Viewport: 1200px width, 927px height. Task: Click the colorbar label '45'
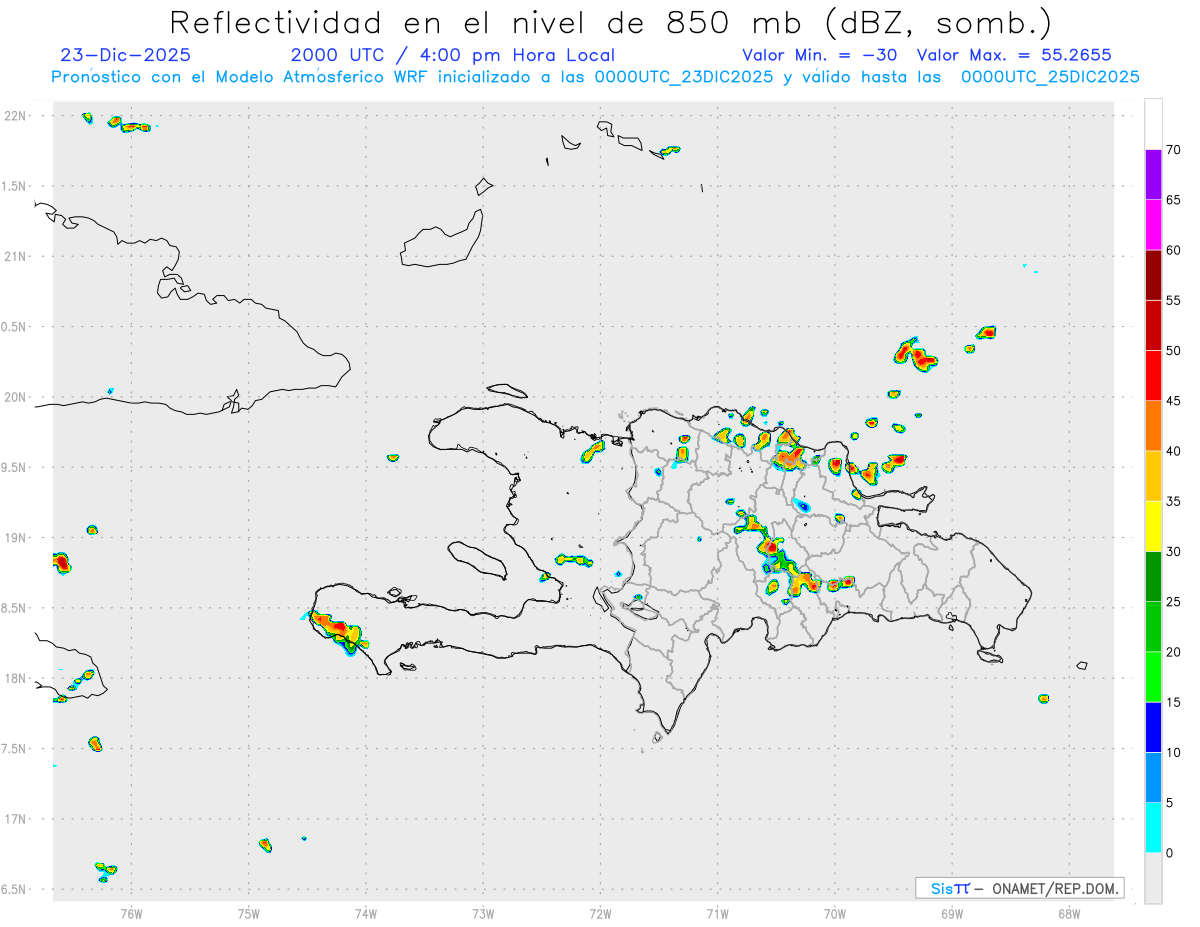pos(1173,401)
